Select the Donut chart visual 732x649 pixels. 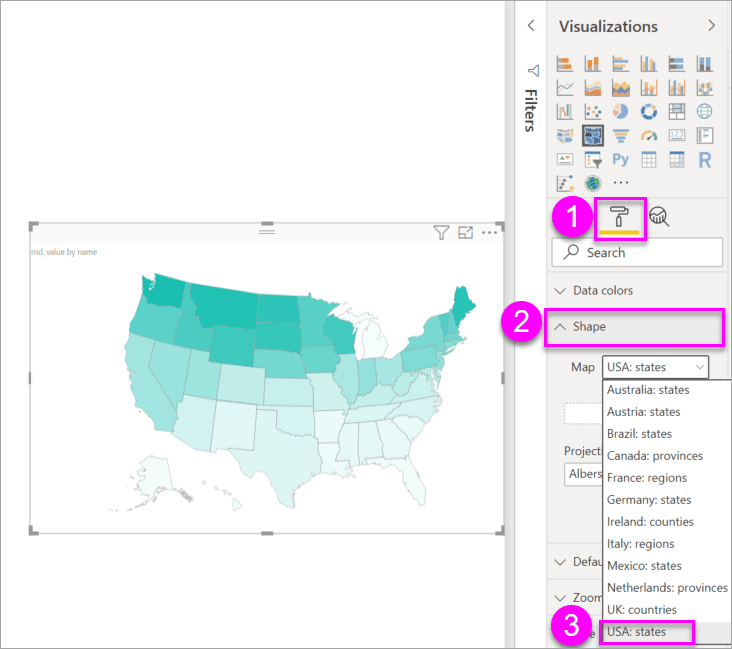[x=648, y=111]
